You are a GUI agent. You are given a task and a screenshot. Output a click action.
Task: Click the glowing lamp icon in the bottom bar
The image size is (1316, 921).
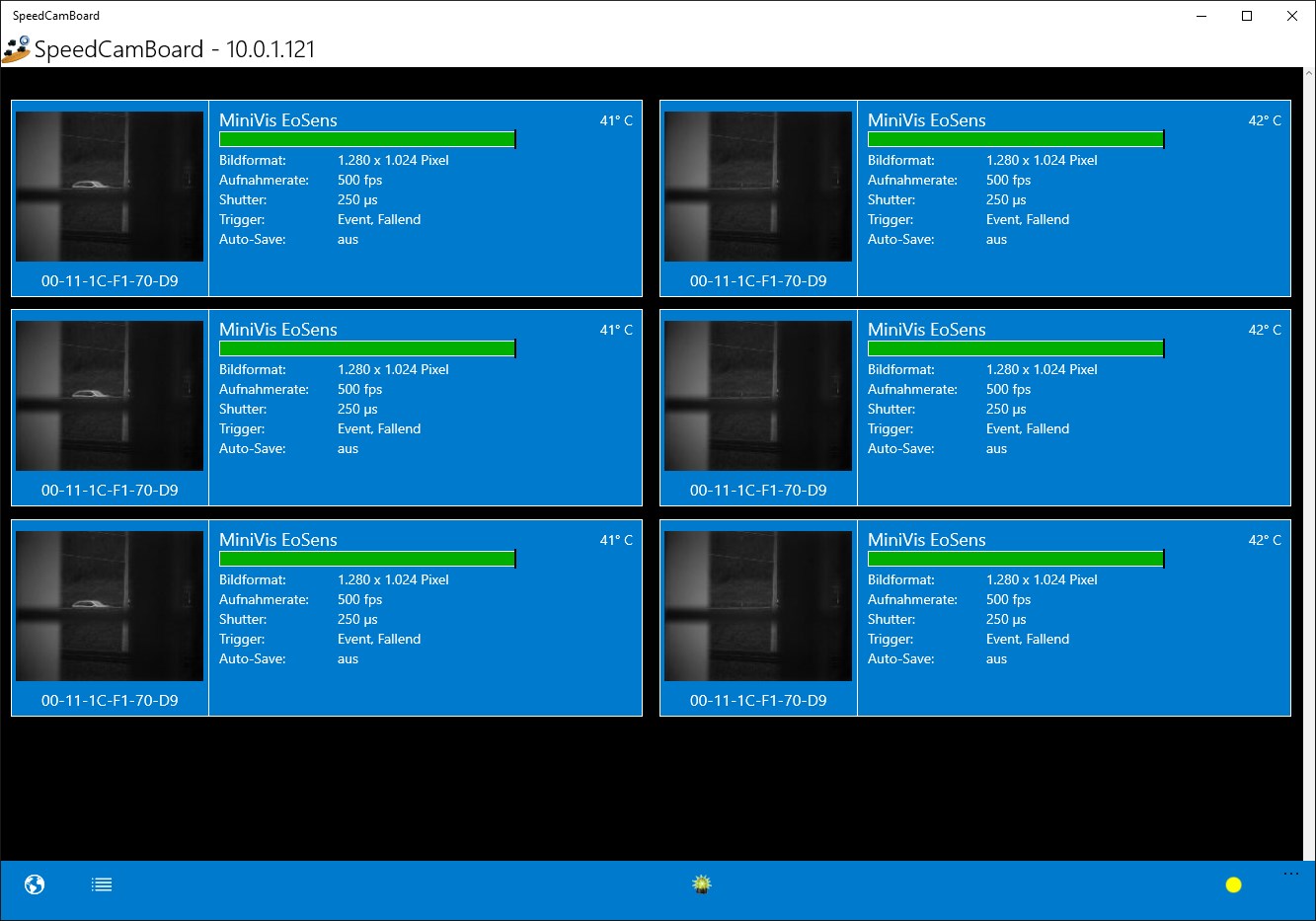pos(702,884)
